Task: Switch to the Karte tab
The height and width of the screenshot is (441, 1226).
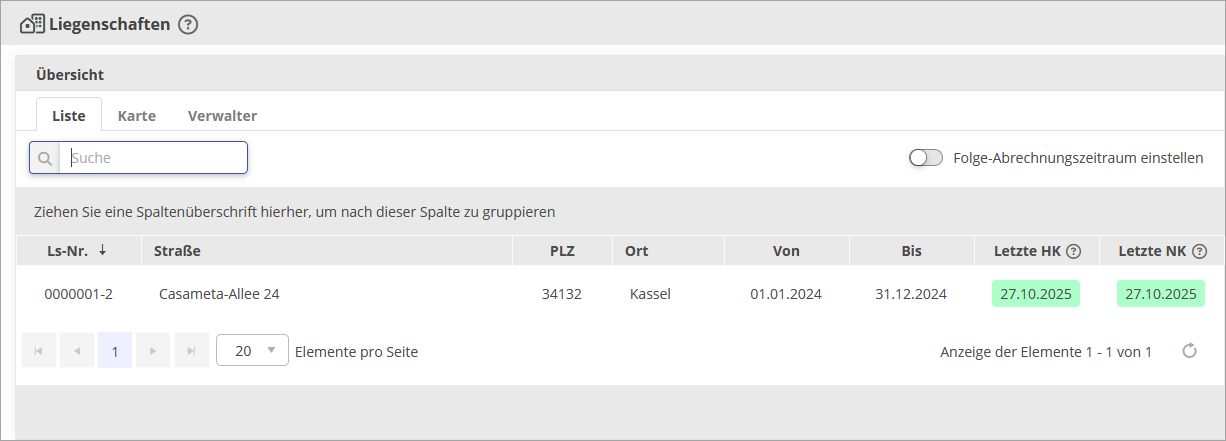Action: [x=137, y=116]
